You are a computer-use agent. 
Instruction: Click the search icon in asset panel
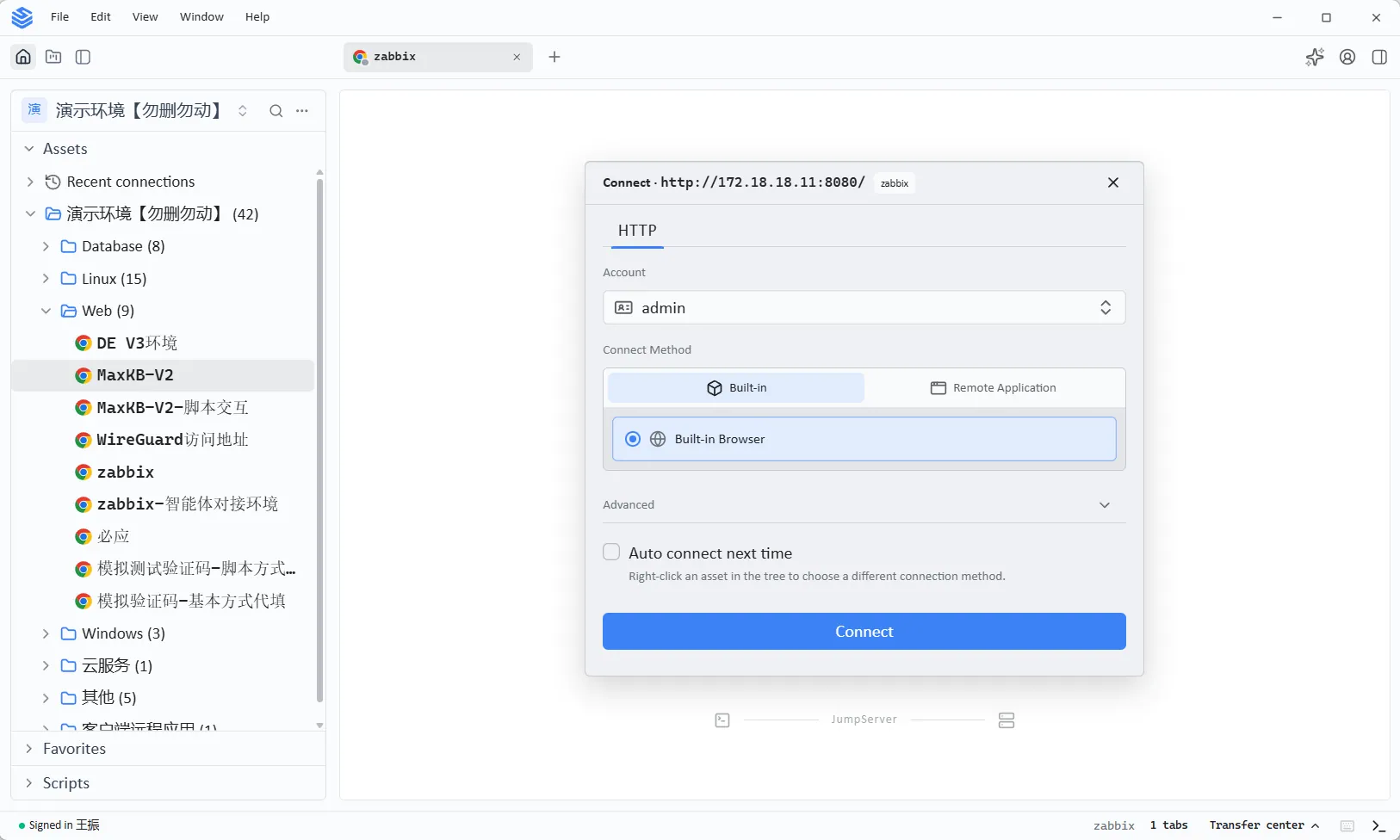[276, 111]
